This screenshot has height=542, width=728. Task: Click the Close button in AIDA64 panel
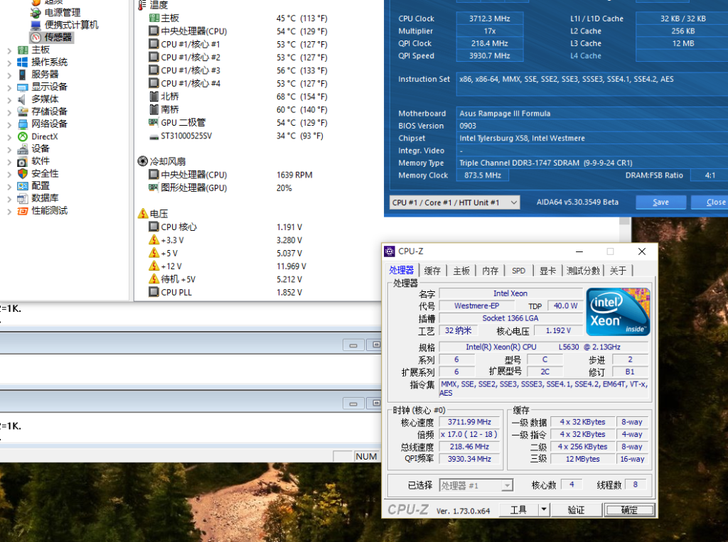710,202
